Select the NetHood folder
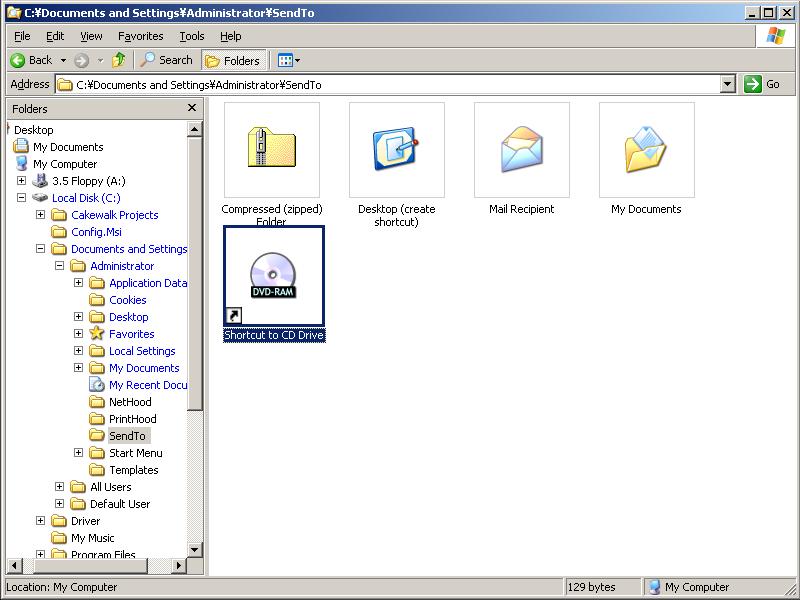This screenshot has height=600, width=800. coord(130,402)
